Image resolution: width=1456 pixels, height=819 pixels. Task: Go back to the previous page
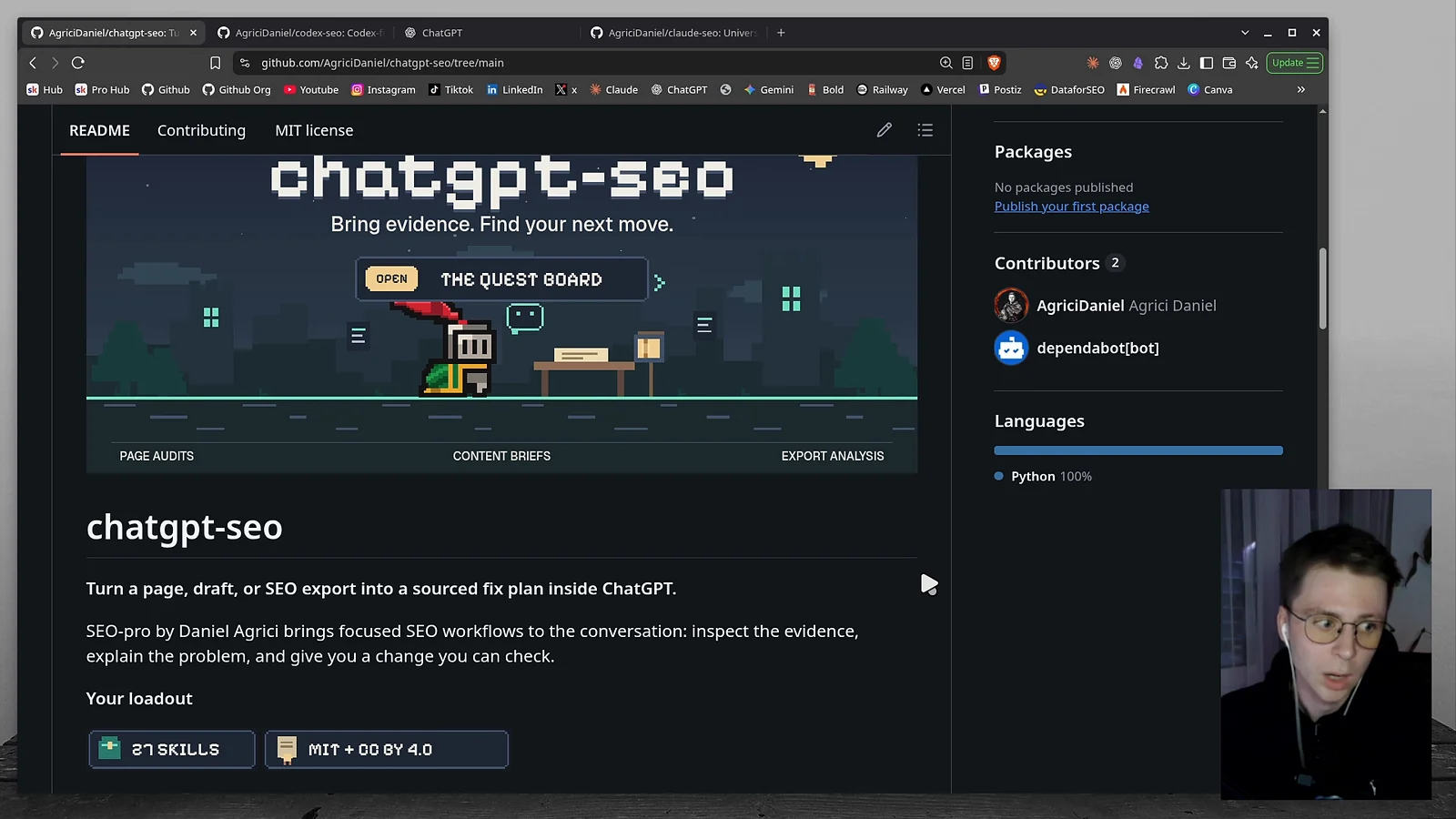coord(33,63)
